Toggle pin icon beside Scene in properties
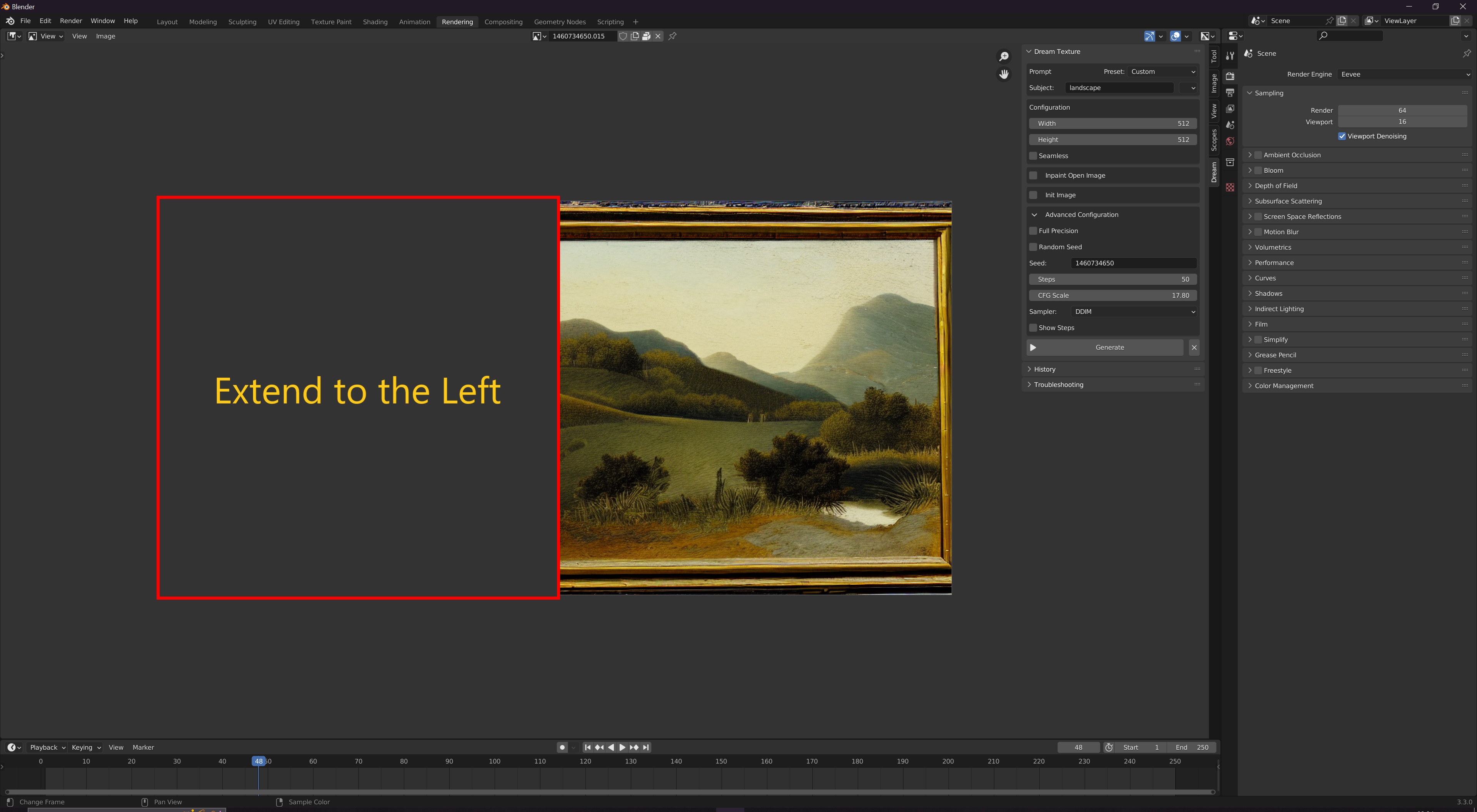Image resolution: width=1477 pixels, height=812 pixels. pos(1466,53)
